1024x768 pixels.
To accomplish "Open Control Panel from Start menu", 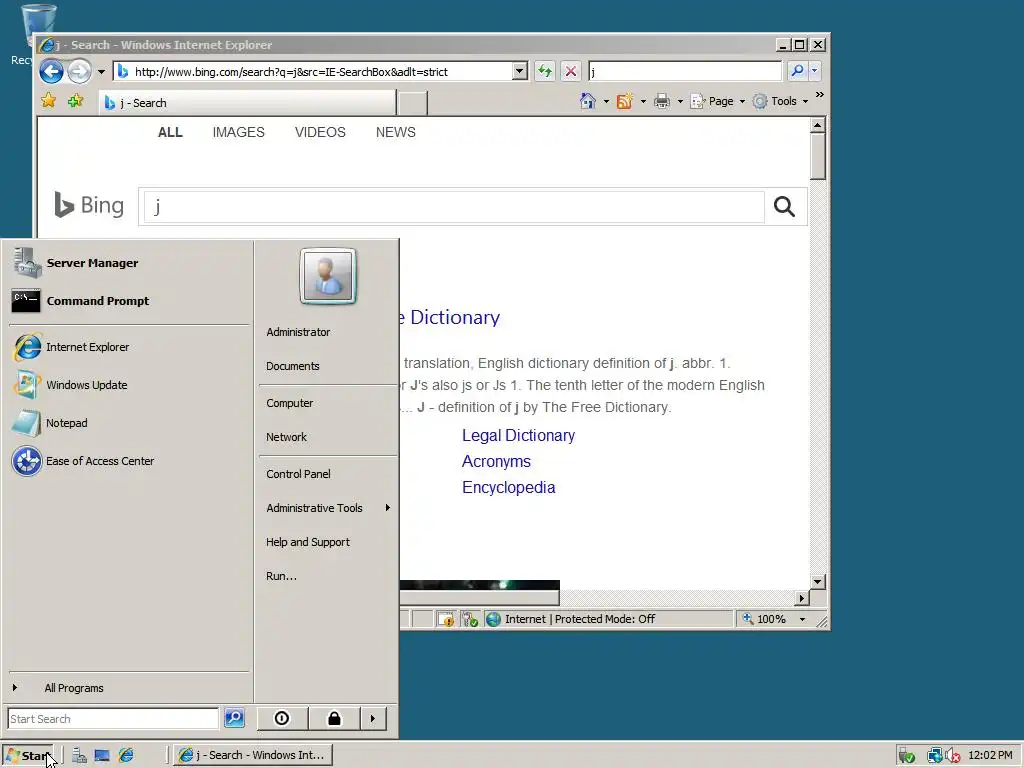I will pos(327,474).
